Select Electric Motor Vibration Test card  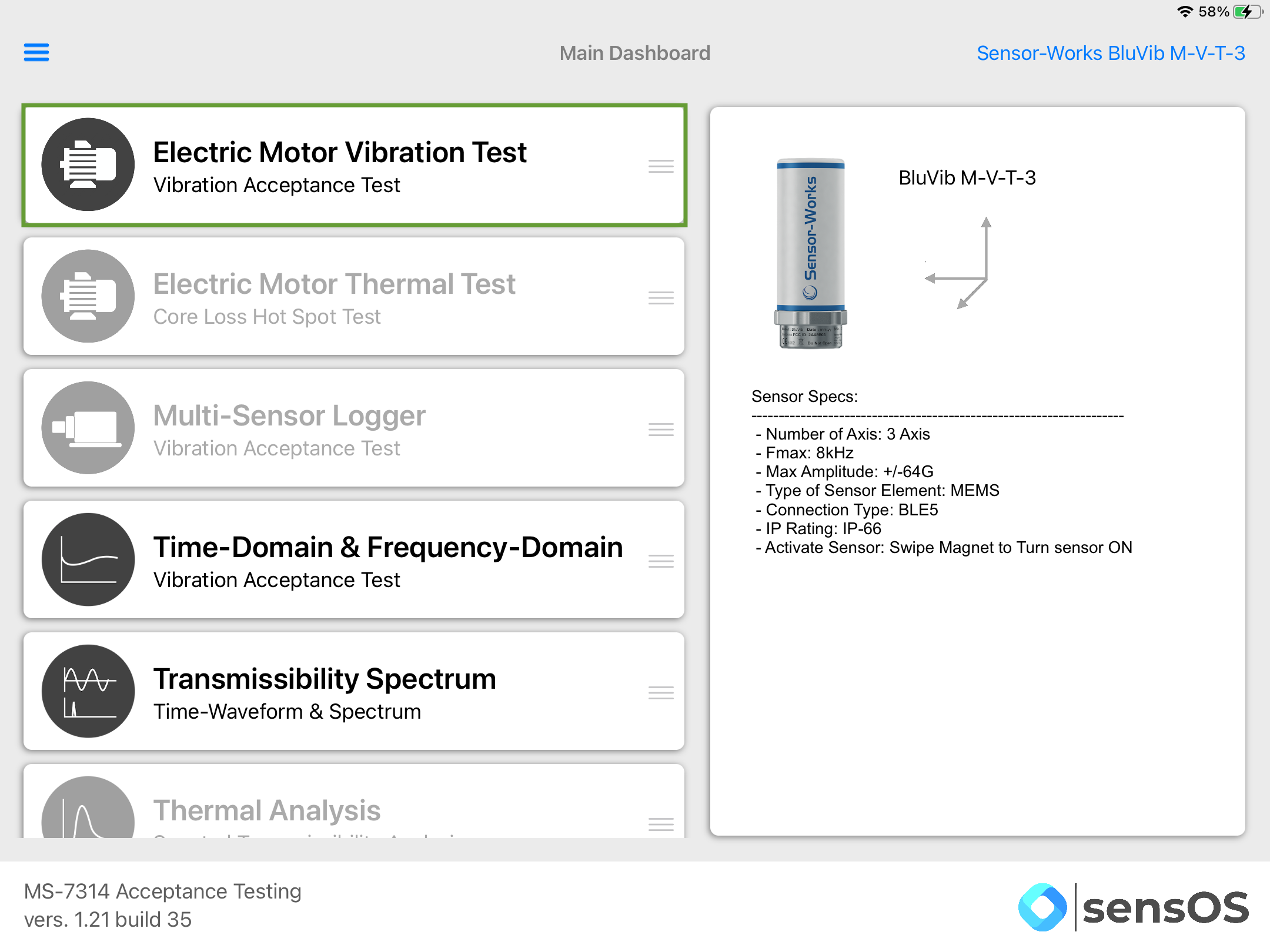pos(354,165)
